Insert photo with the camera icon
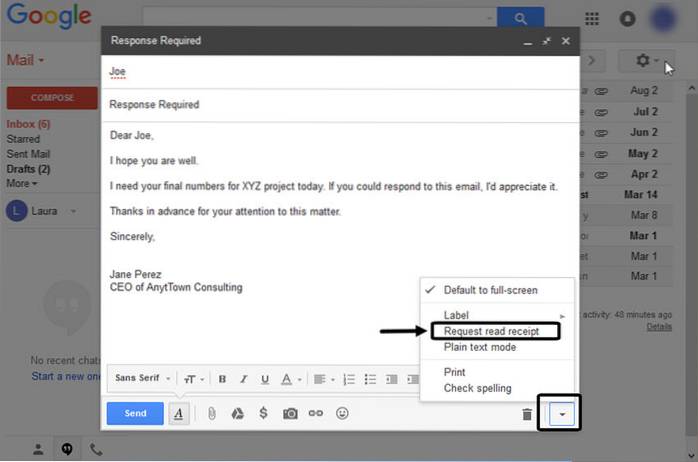This screenshot has height=462, width=698. 290,413
